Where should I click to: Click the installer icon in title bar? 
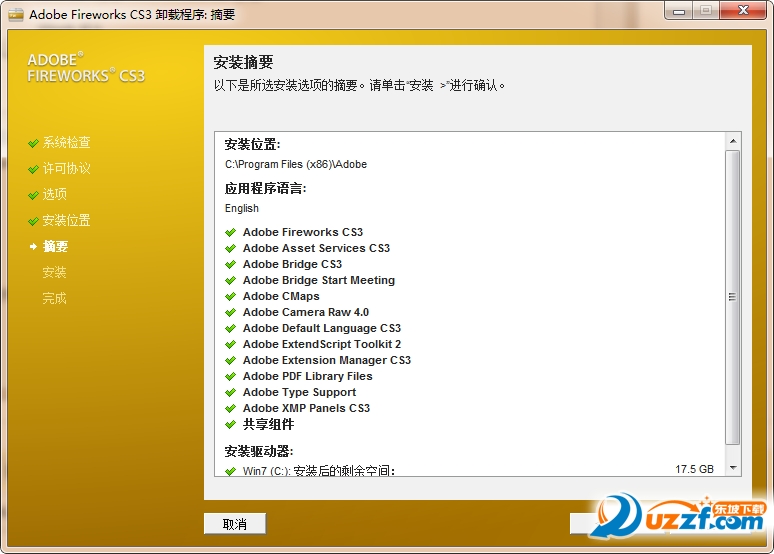(16, 14)
